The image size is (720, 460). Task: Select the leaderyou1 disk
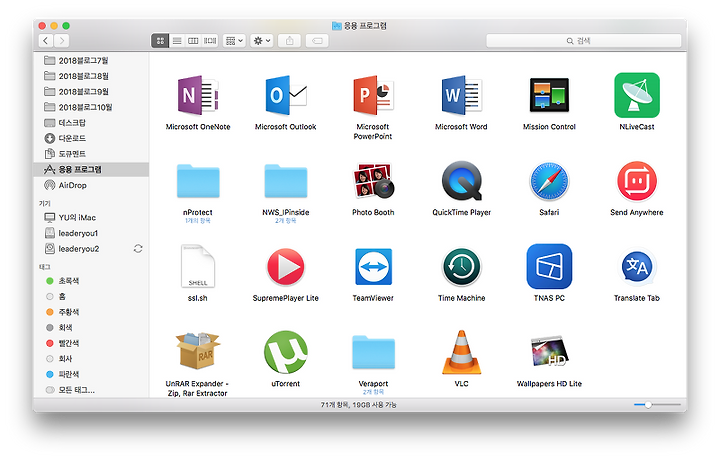coord(91,233)
